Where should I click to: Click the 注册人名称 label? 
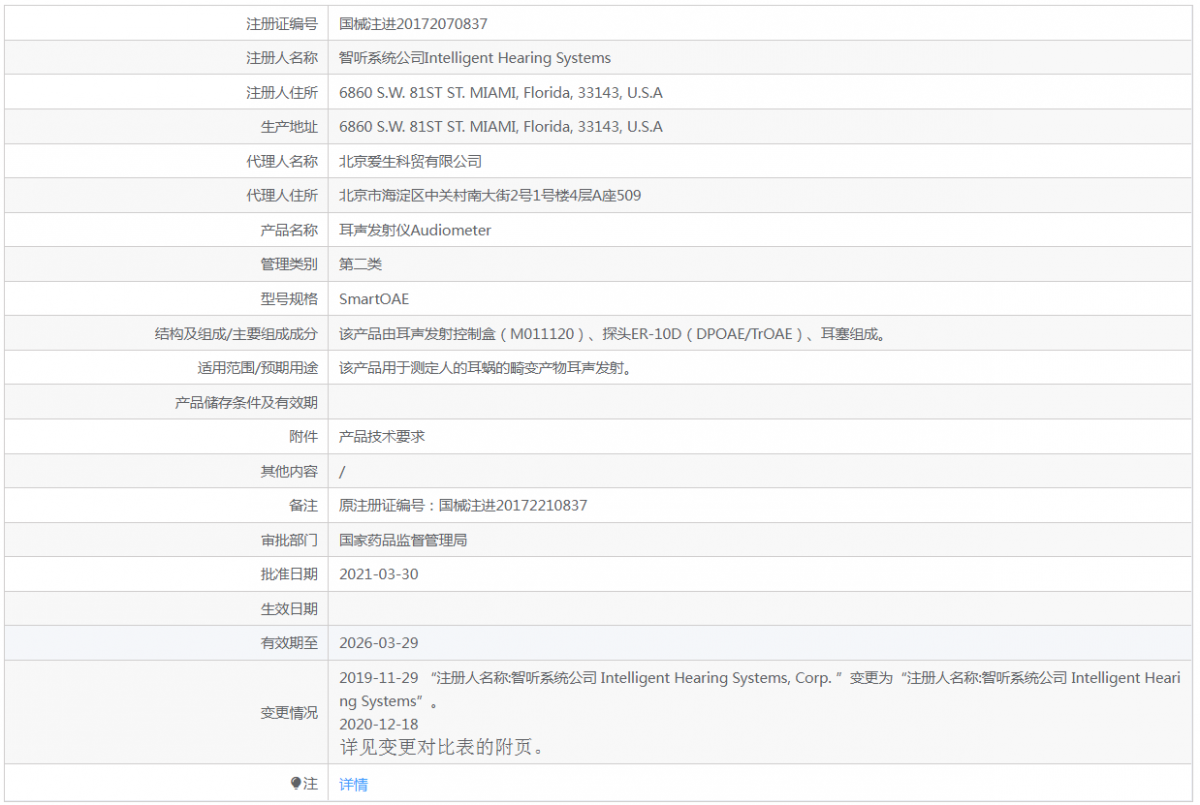point(282,58)
